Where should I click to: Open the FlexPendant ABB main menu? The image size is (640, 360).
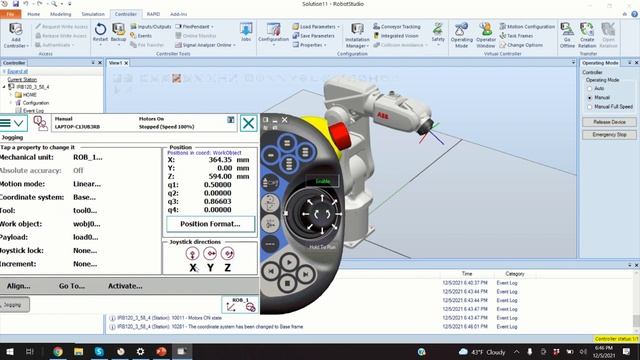pos(12,123)
